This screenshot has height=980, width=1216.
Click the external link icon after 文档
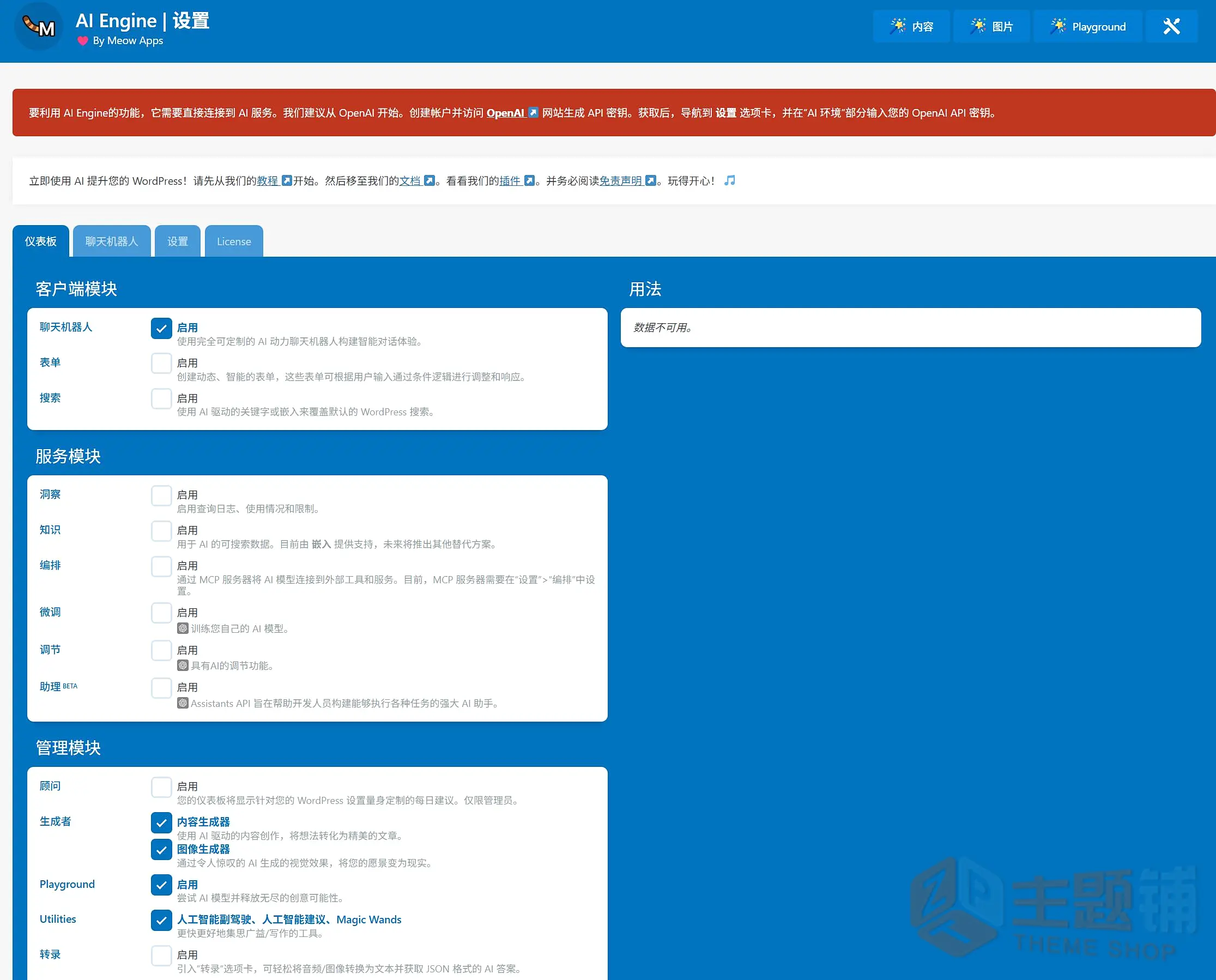coord(429,180)
